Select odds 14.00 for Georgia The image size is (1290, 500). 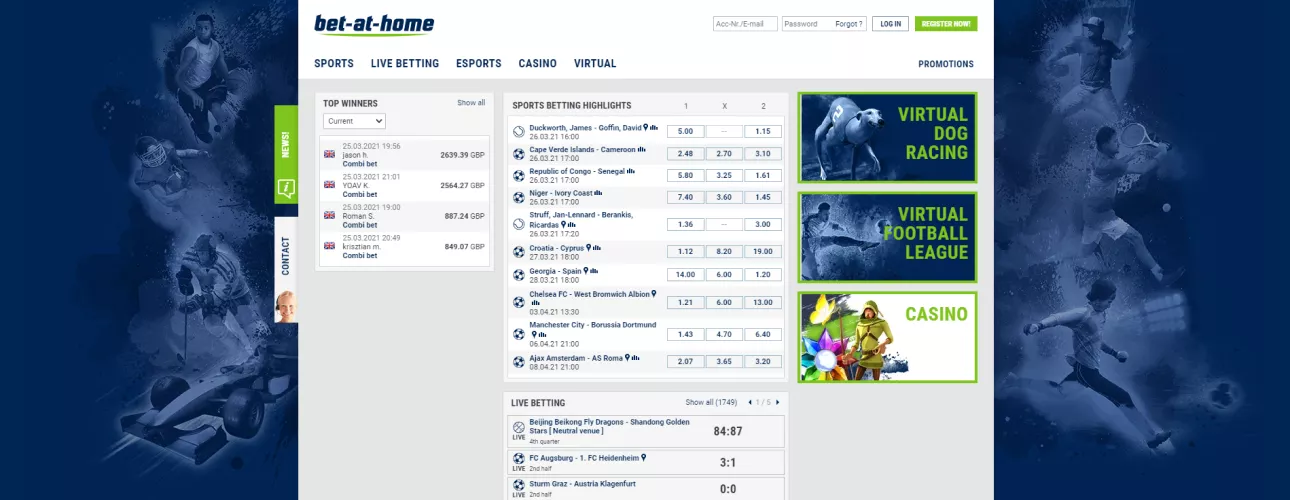[685, 275]
